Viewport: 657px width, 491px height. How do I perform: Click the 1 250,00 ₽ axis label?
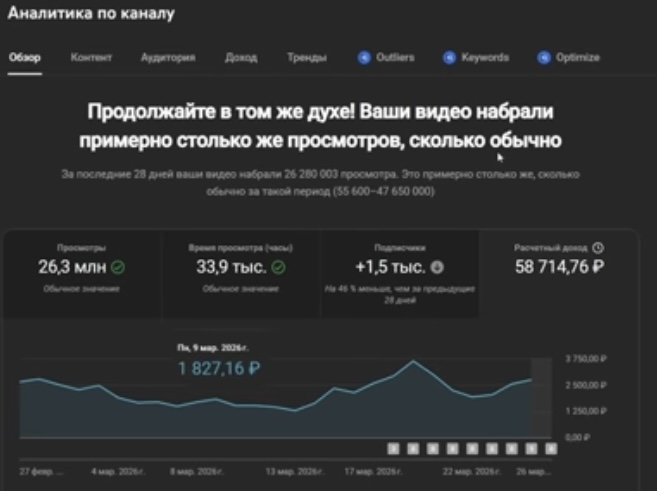[586, 411]
